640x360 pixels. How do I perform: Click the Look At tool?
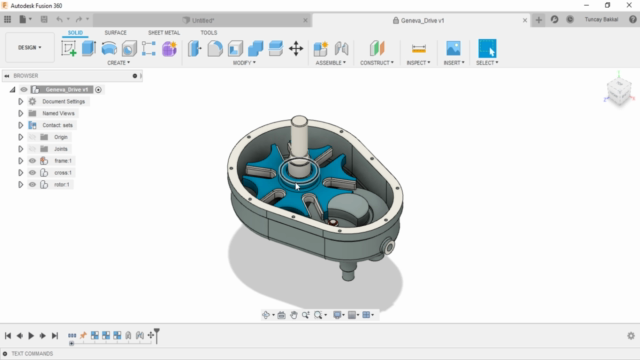pos(281,315)
